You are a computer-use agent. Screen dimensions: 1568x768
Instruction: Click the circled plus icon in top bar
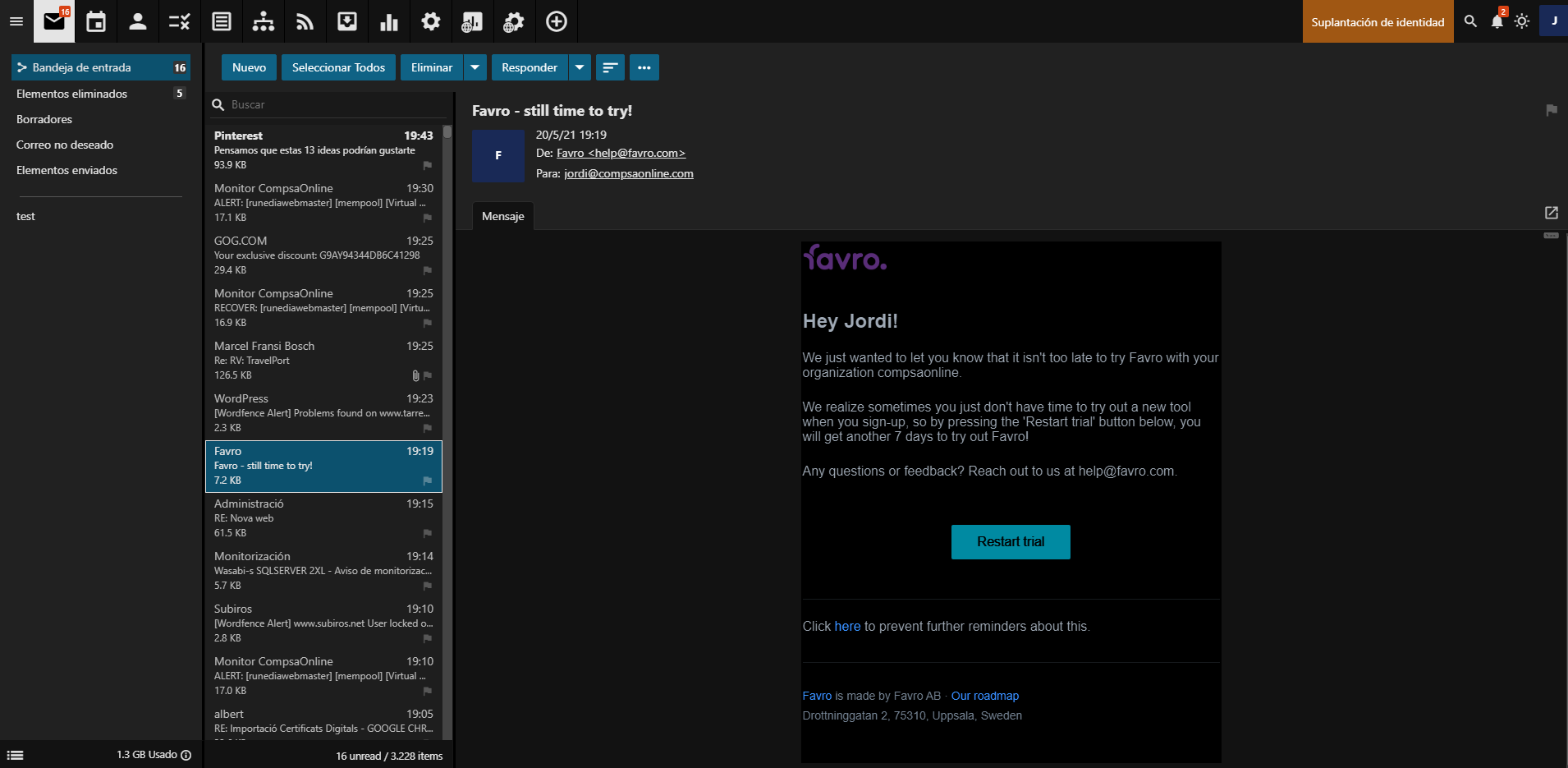[557, 21]
